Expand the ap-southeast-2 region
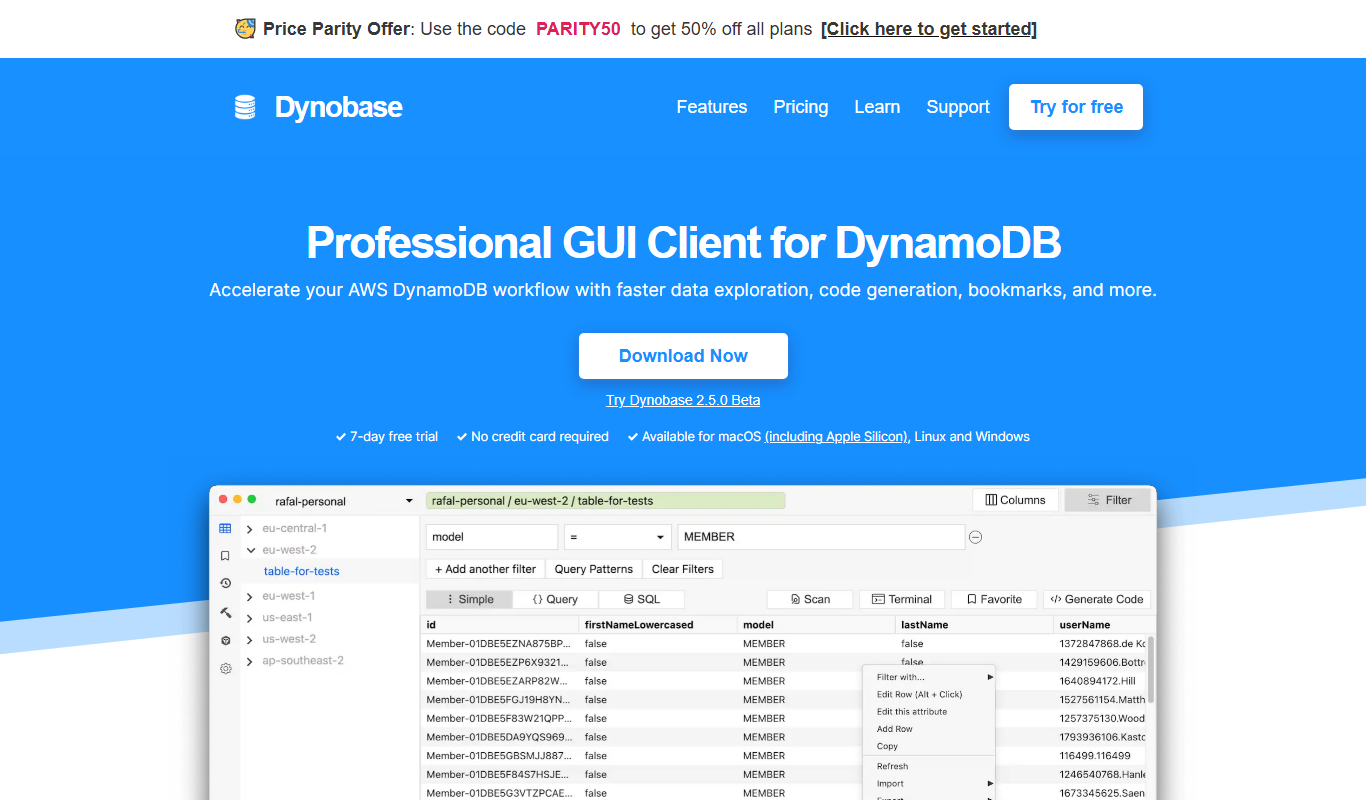1366x800 pixels. pyautogui.click(x=250, y=661)
